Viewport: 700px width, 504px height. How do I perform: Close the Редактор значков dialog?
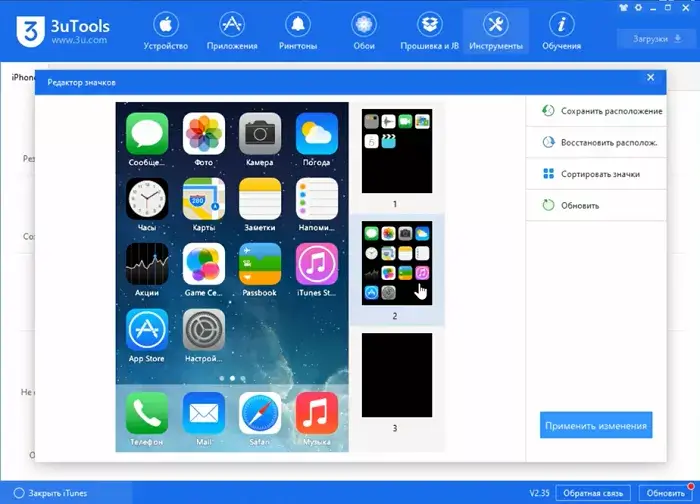[650, 78]
